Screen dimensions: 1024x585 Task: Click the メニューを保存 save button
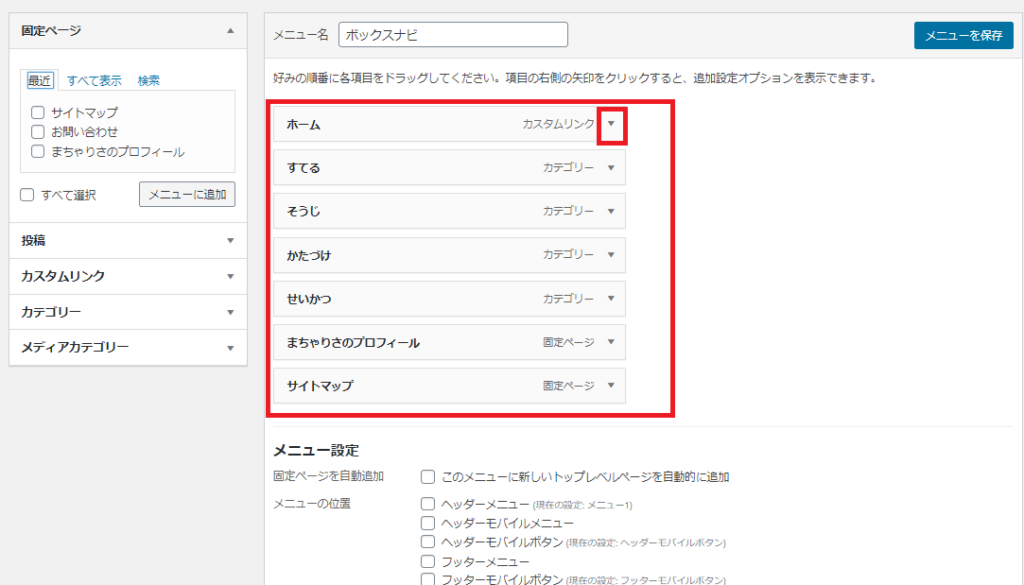963,33
